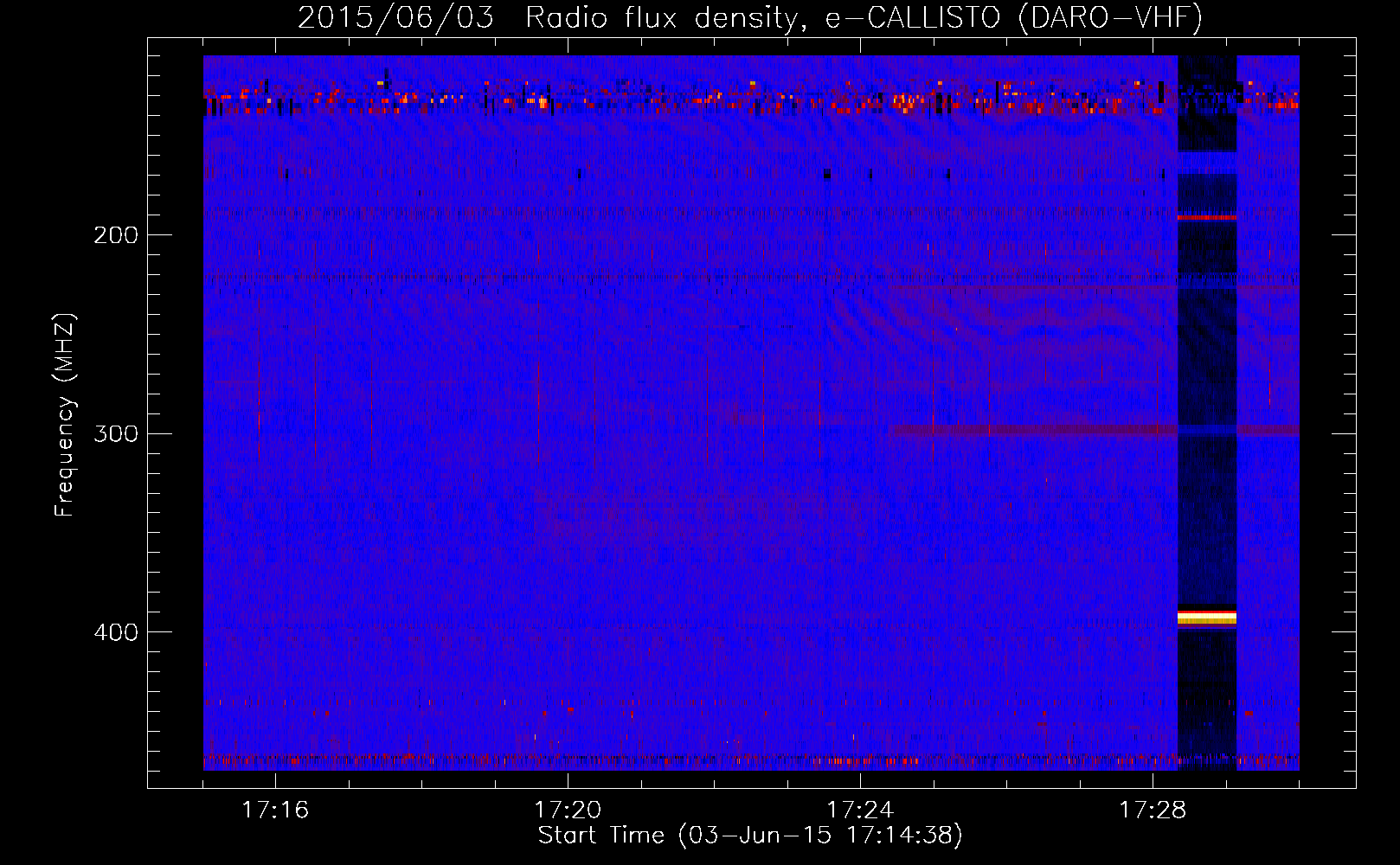Click the 17:16 time tick label
Image resolution: width=1400 pixels, height=865 pixels.
275,810
